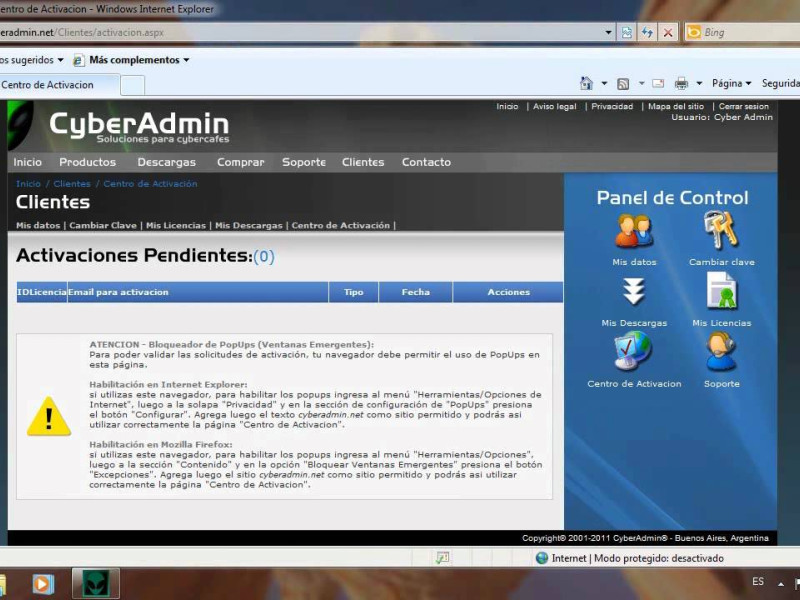Open the Más complementos dropdown
800x600 pixels.
[186, 60]
